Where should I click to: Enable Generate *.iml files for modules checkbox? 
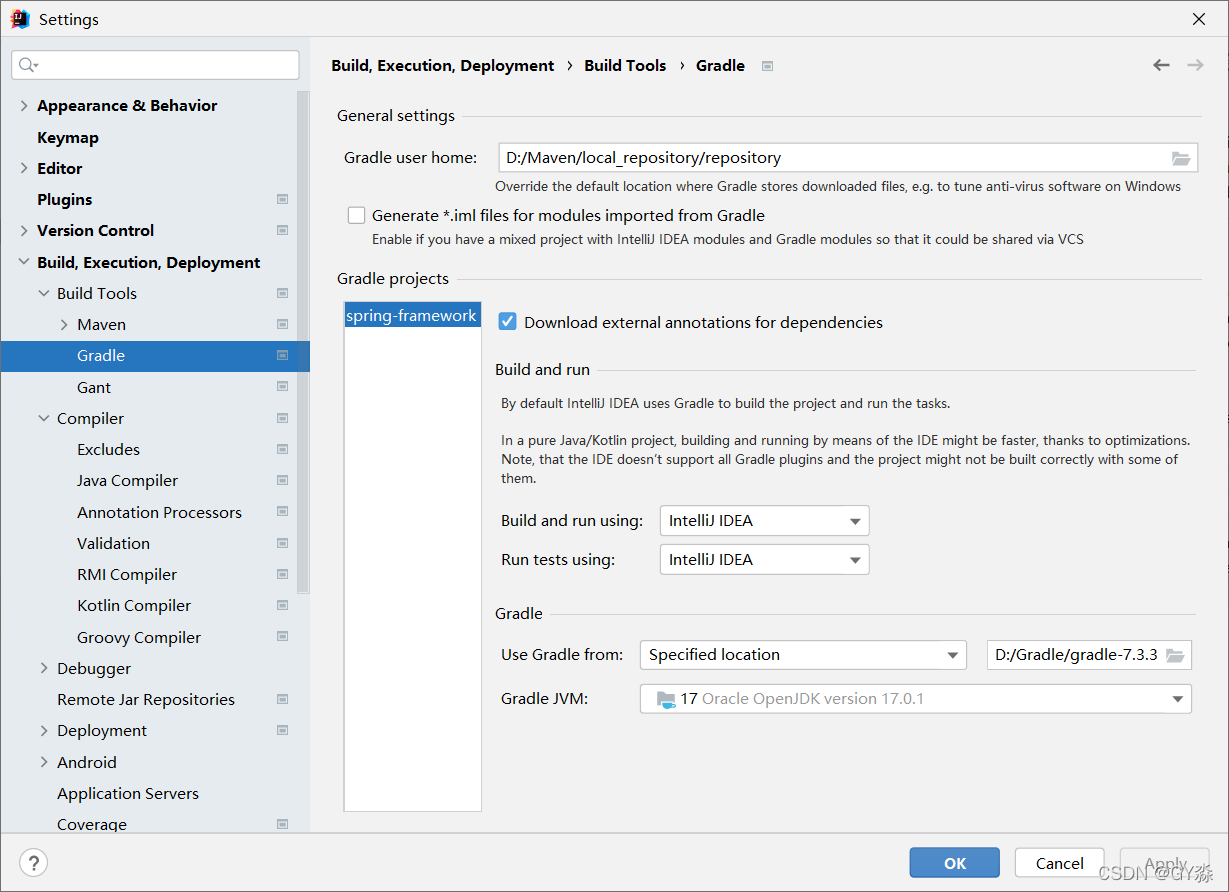[x=356, y=215]
